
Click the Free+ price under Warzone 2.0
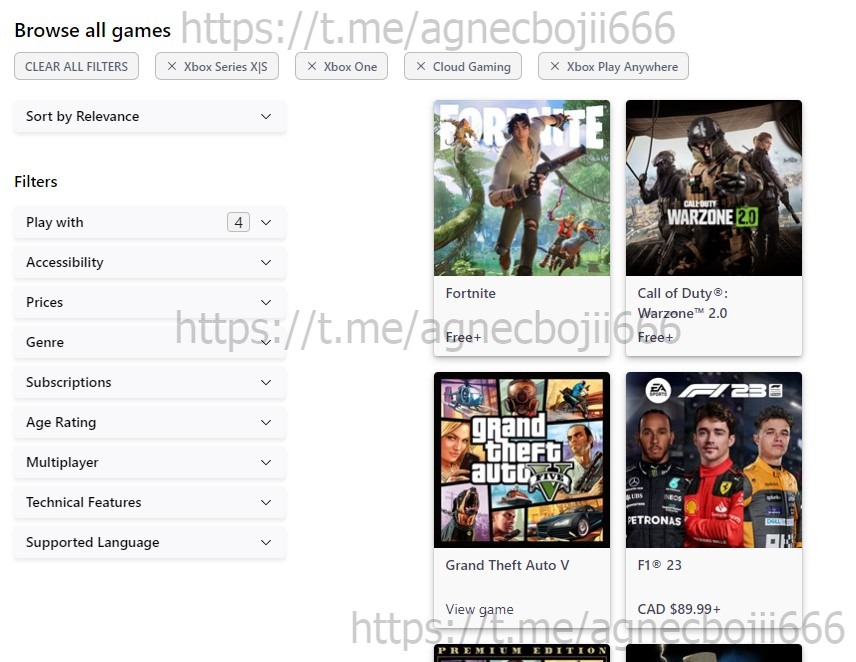(x=655, y=337)
